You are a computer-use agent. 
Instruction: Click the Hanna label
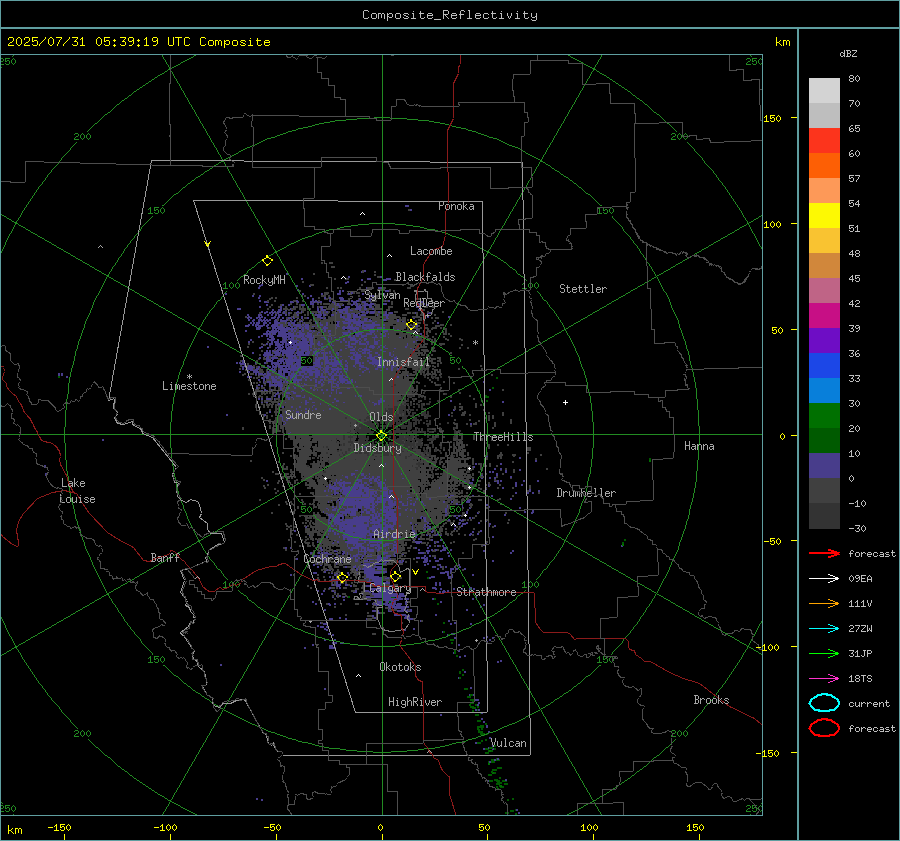pyautogui.click(x=699, y=445)
